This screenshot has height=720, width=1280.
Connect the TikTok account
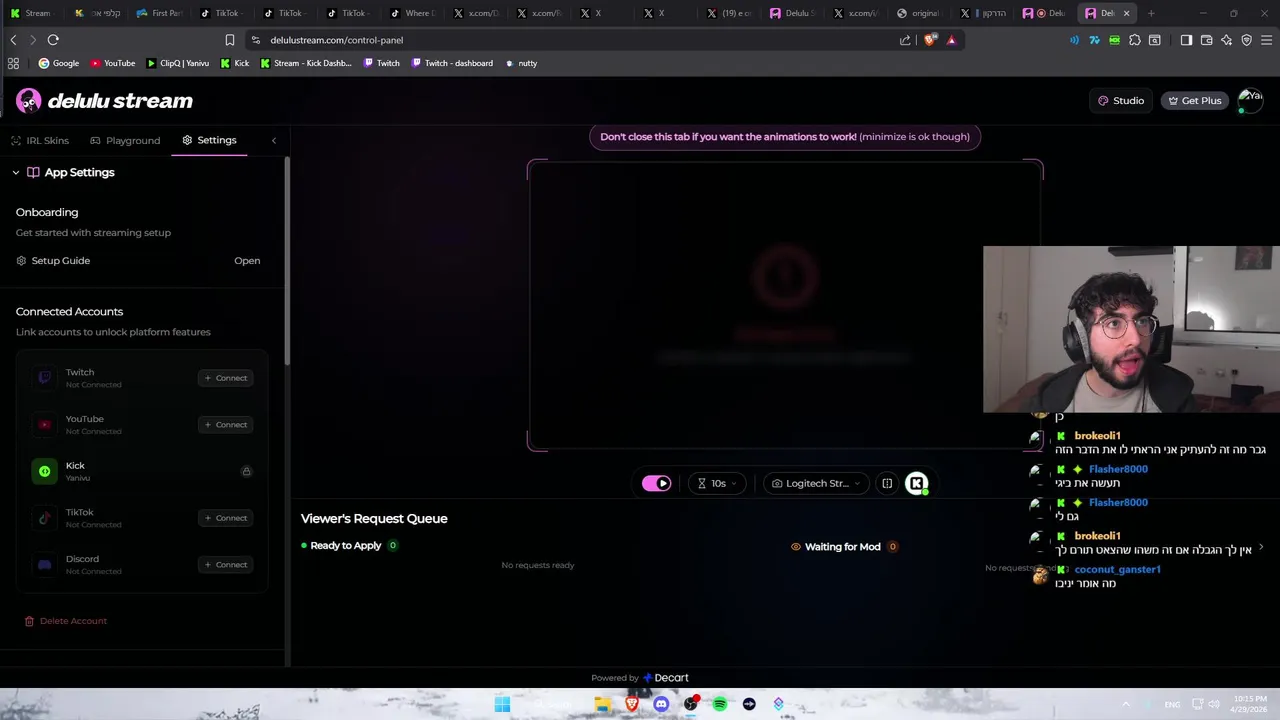point(225,518)
